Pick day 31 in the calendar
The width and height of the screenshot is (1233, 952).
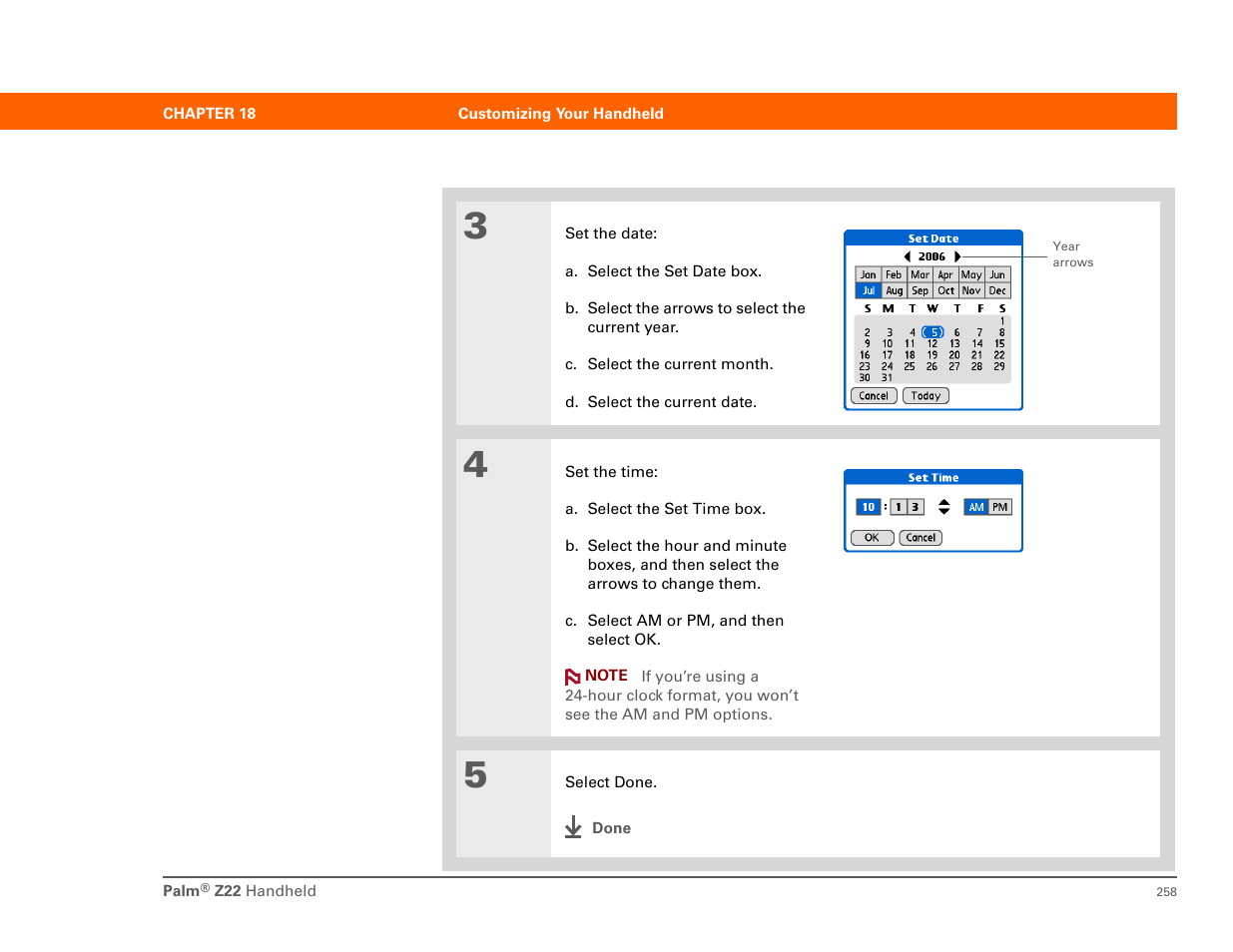(x=888, y=378)
